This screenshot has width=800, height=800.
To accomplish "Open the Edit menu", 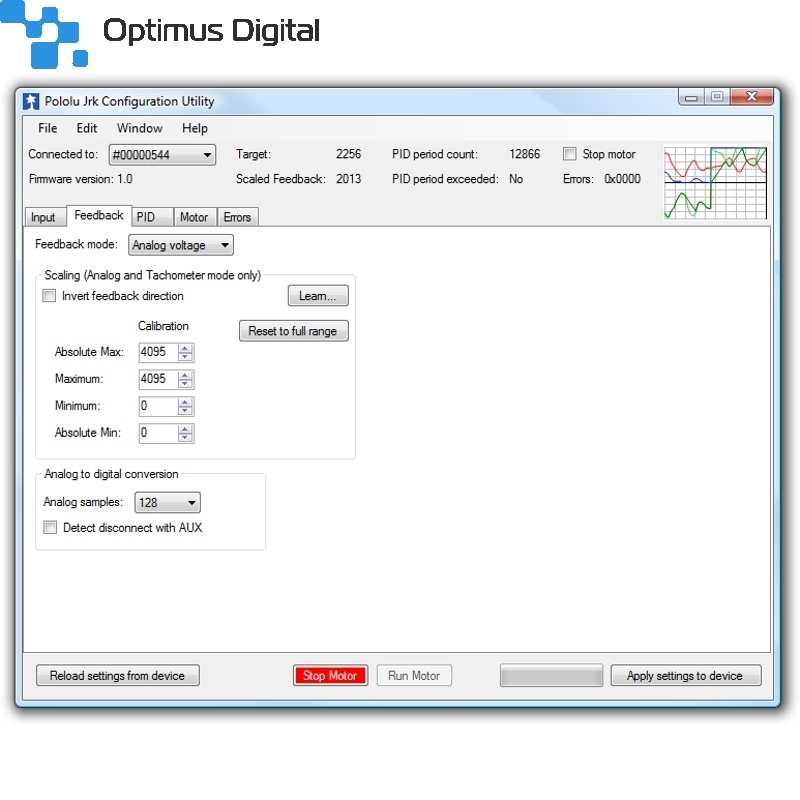I will tap(87, 128).
